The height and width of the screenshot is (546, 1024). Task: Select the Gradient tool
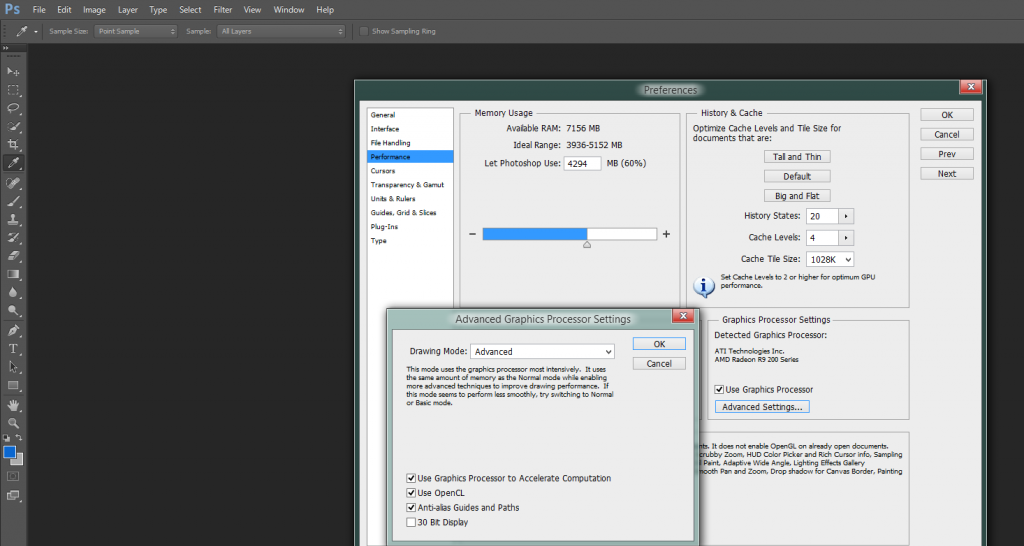[13, 274]
